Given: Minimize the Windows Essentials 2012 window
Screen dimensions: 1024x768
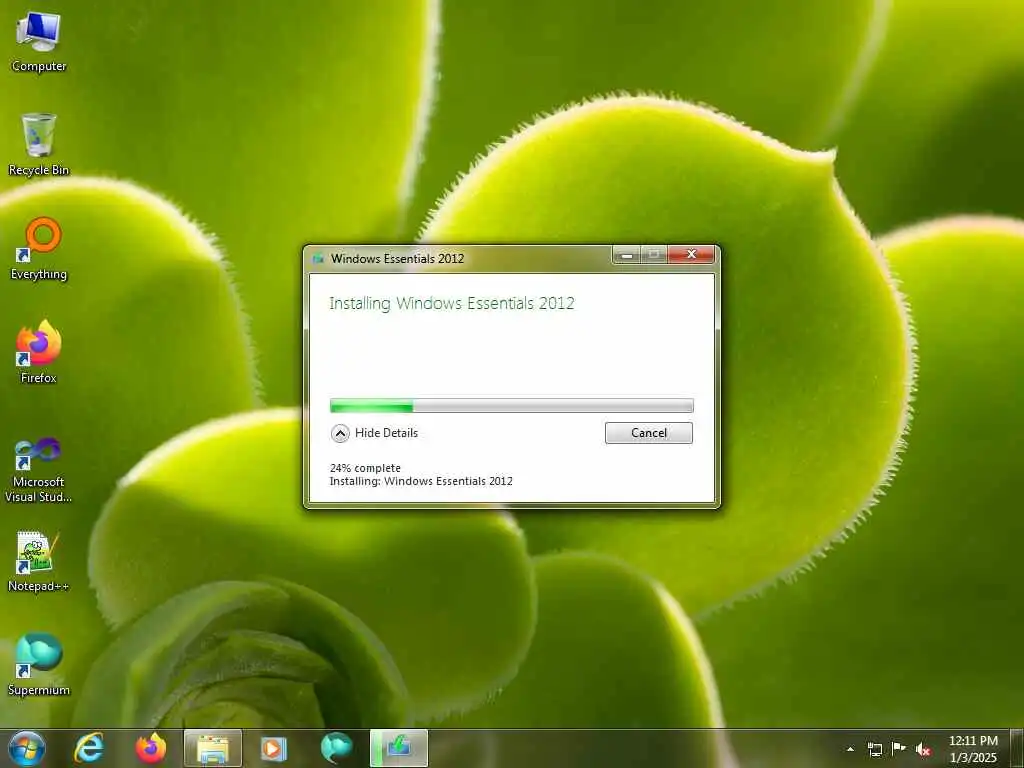Looking at the screenshot, I should tap(626, 255).
